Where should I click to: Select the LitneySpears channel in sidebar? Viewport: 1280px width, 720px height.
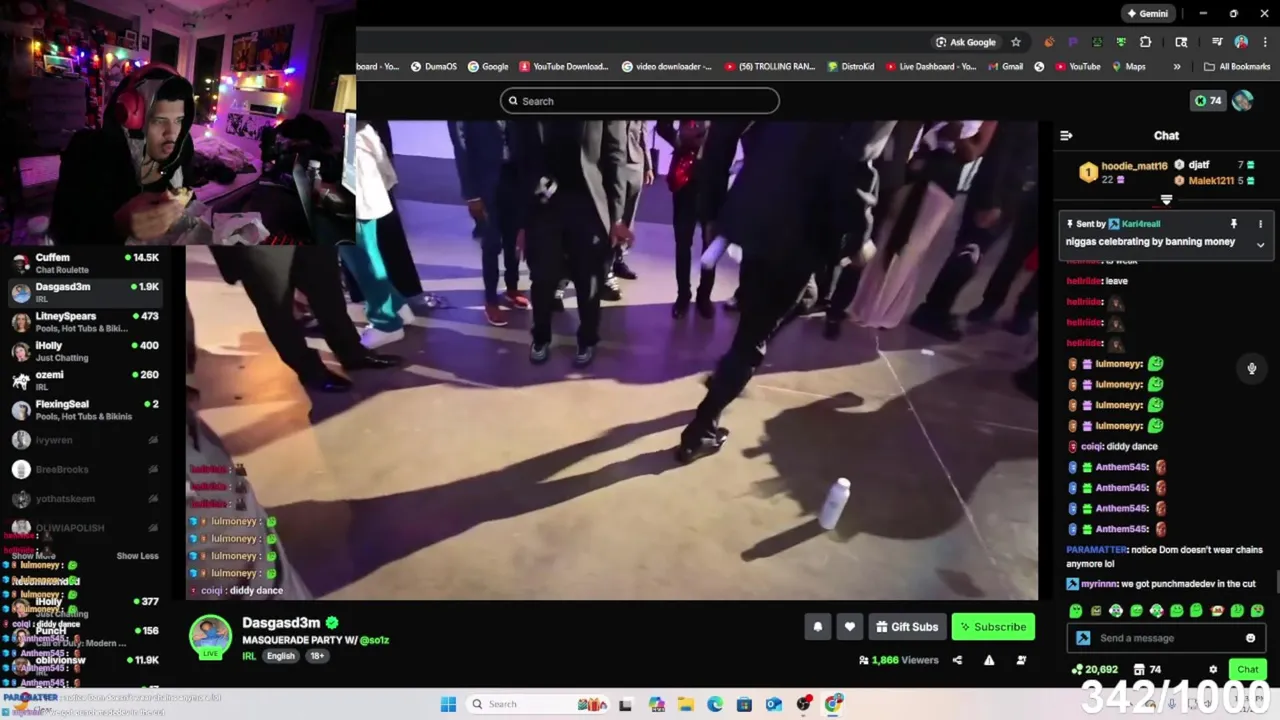(x=87, y=322)
